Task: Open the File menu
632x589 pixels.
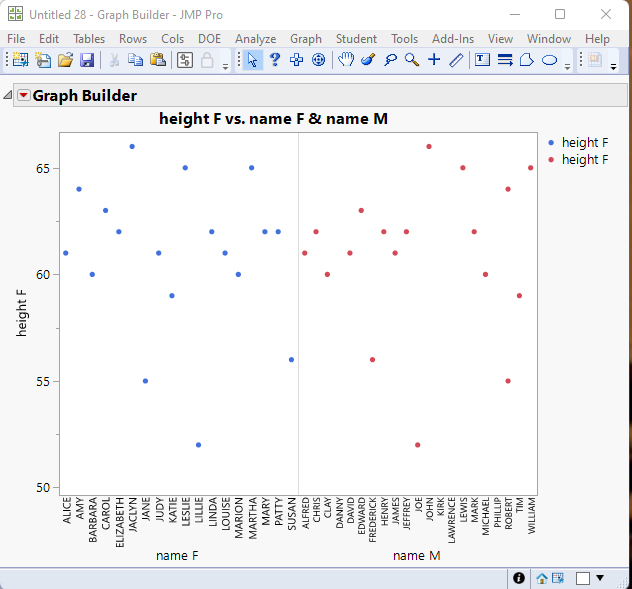Action: (16, 39)
